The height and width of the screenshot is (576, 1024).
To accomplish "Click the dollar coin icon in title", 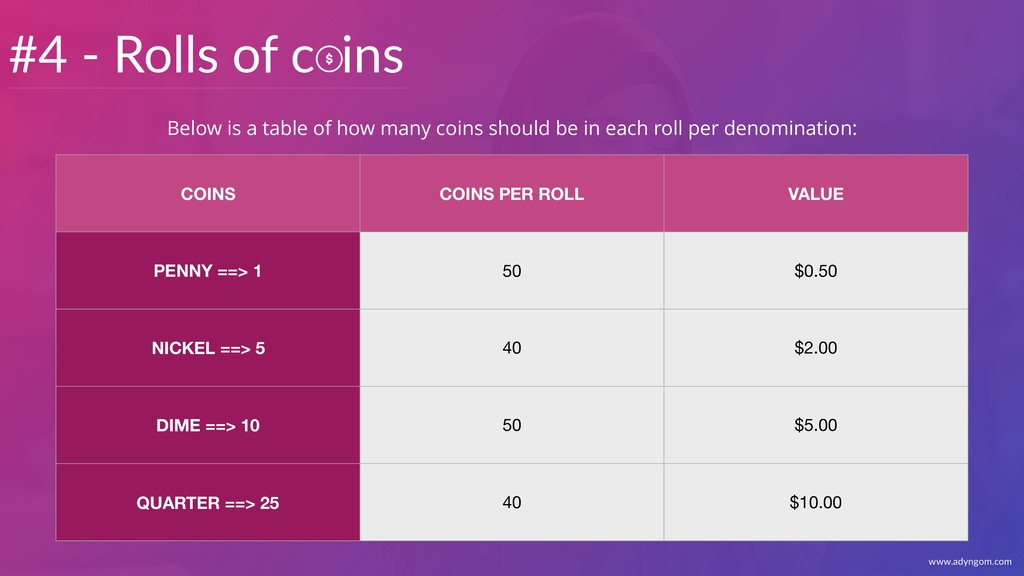I will (x=329, y=59).
